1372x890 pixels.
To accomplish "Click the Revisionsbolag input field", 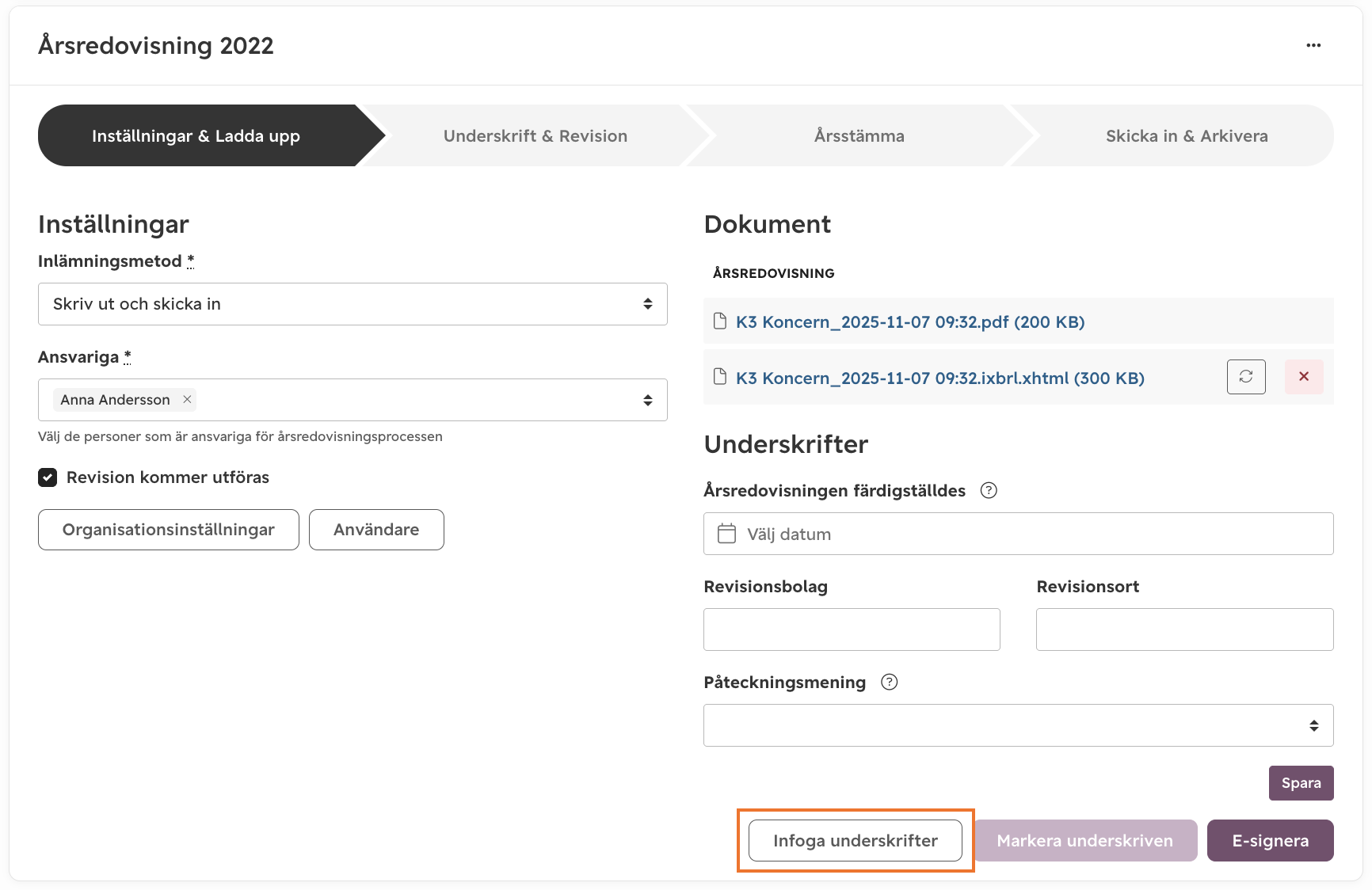I will [852, 629].
